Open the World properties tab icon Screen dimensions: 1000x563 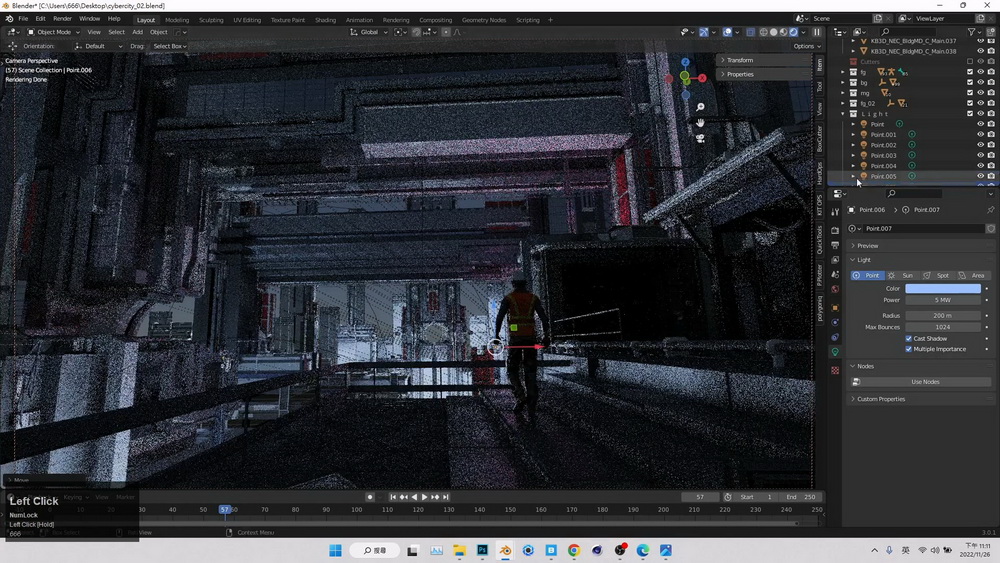point(835,289)
